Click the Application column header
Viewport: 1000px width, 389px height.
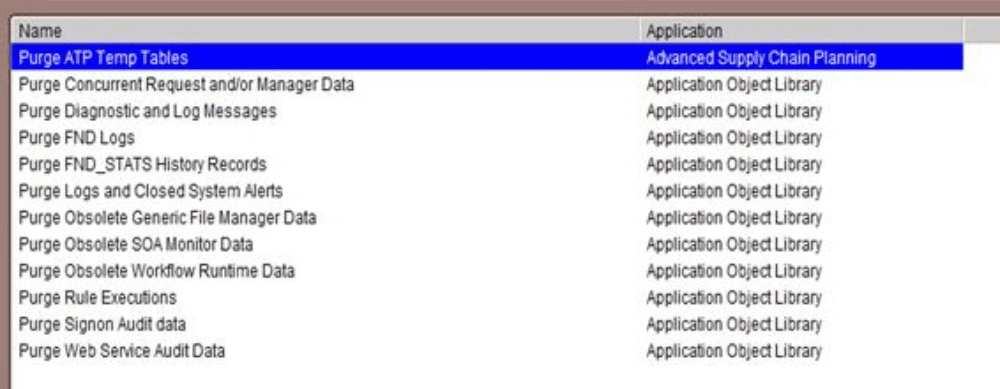coord(802,31)
